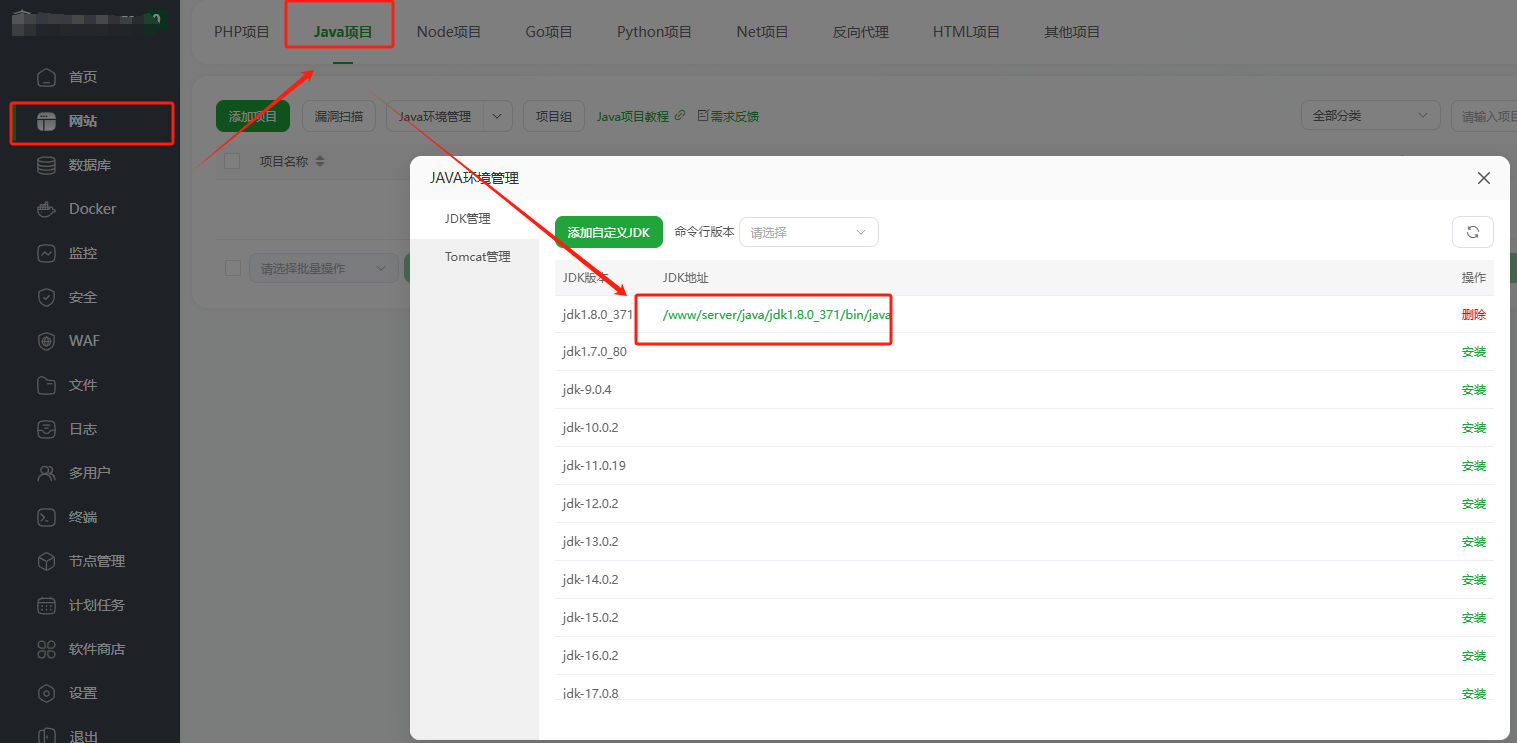Open the 全部分类 category dropdown

click(1370, 116)
